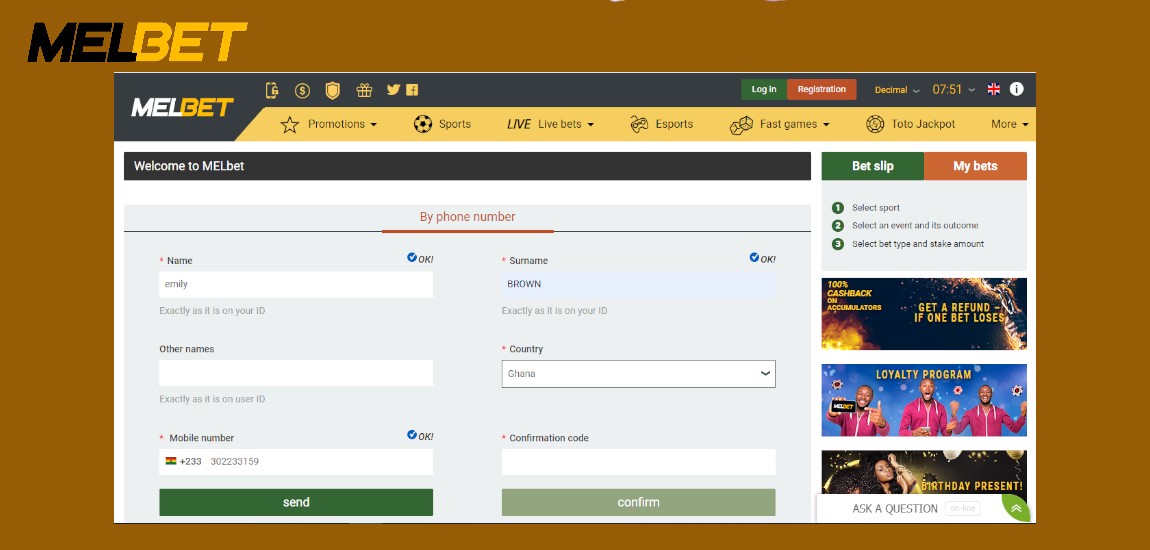
Task: Open the shield security icon
Action: 333,90
